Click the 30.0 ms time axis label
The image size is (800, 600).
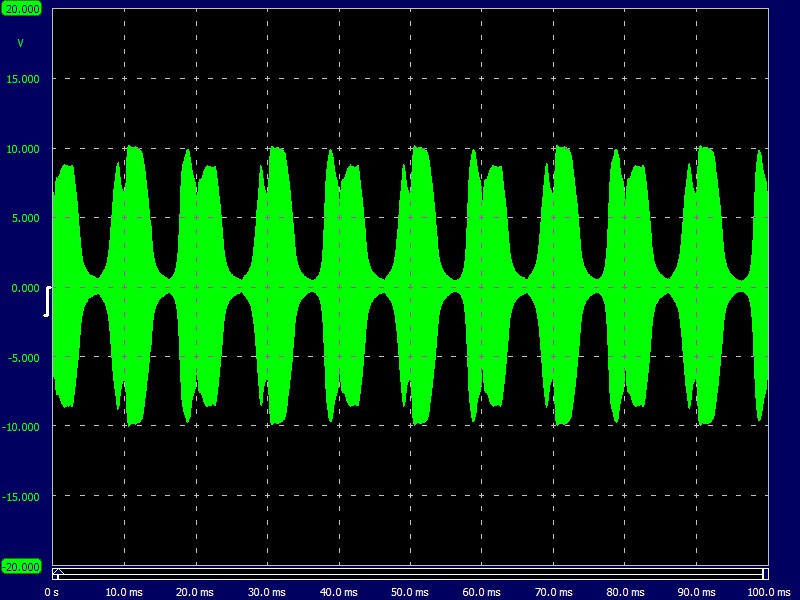tap(267, 592)
